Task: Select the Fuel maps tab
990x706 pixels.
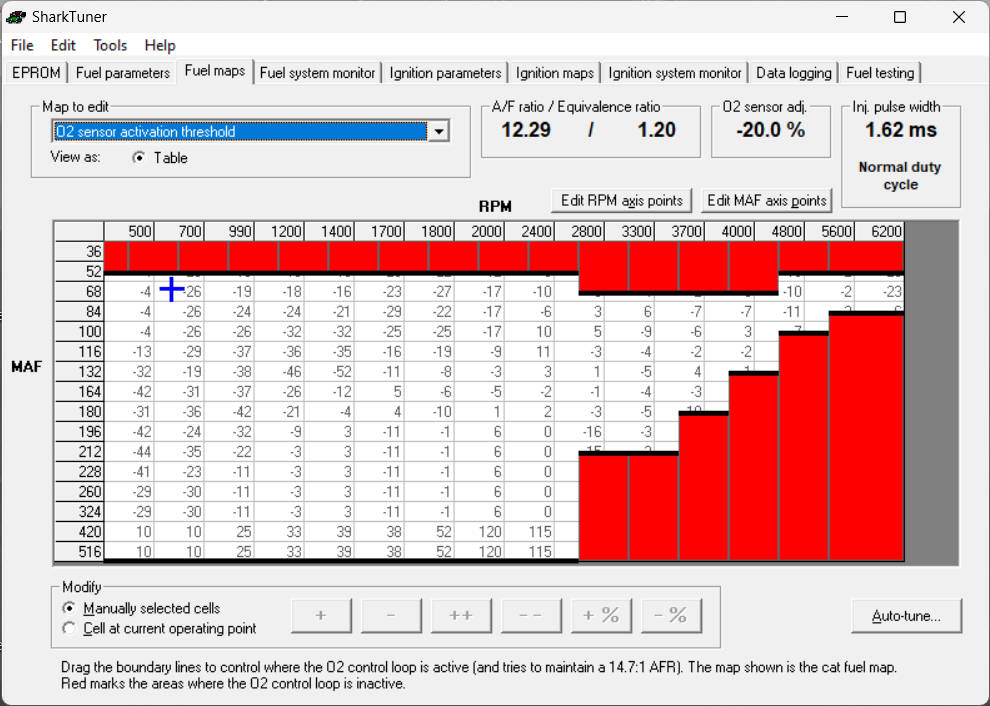Action: (x=215, y=71)
